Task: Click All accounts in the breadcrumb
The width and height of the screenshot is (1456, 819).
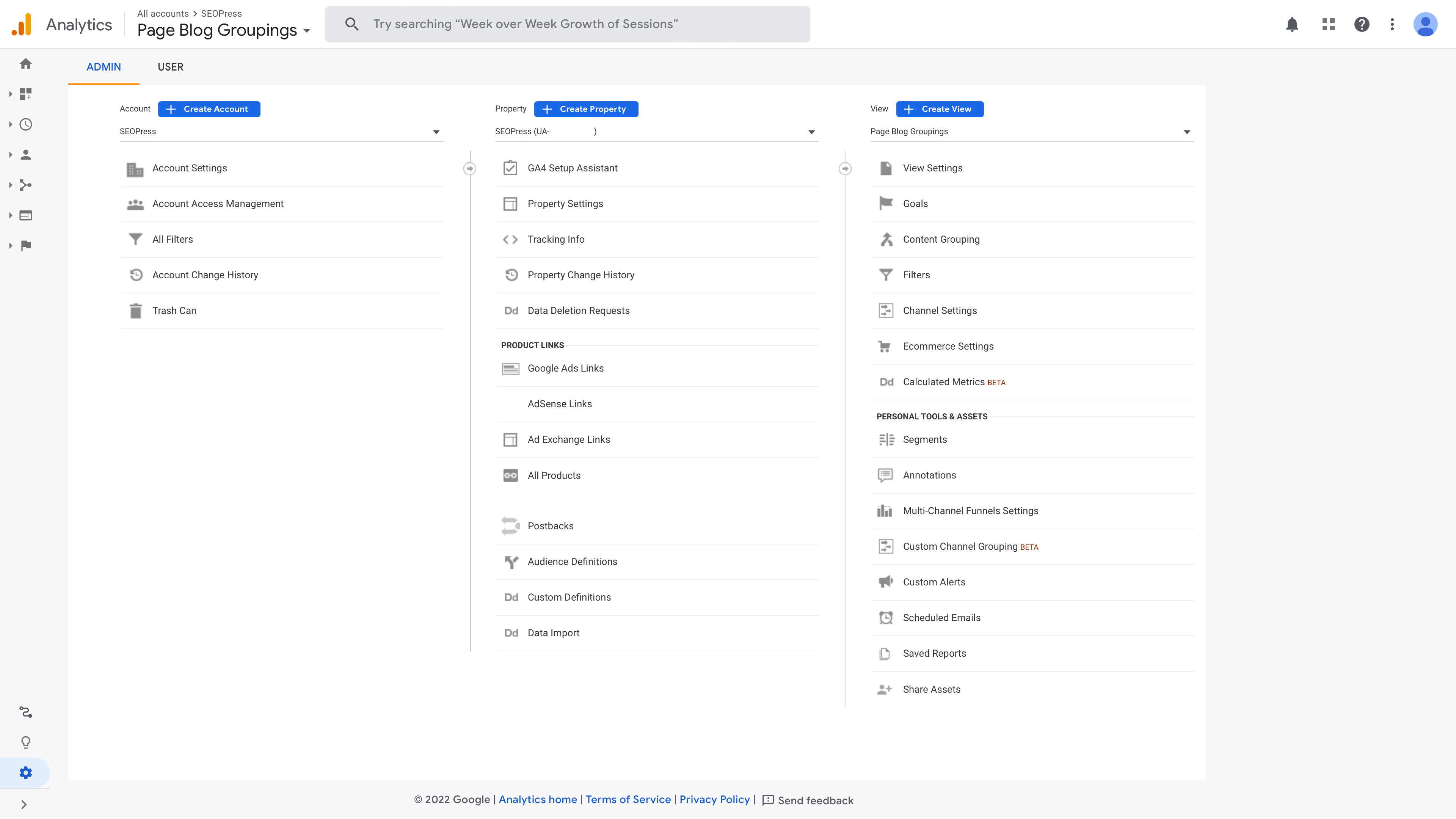Action: [163, 14]
